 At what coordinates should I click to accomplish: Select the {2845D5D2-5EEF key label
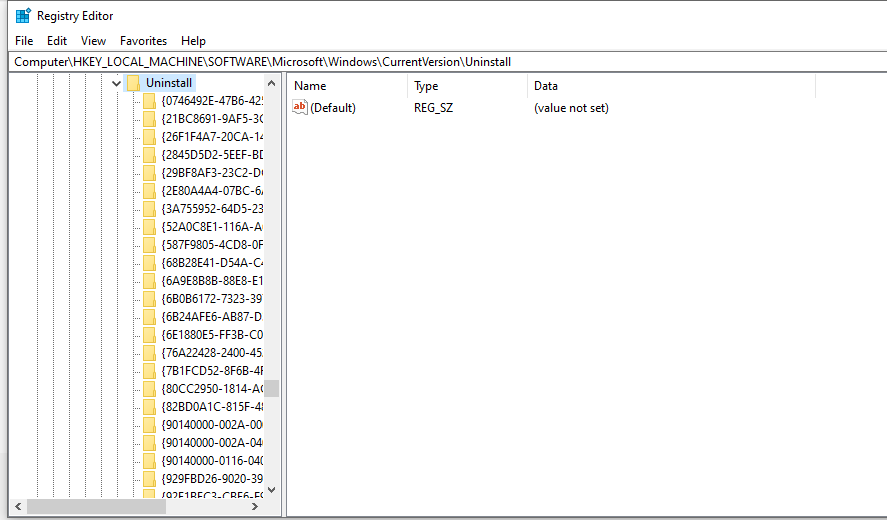point(212,155)
